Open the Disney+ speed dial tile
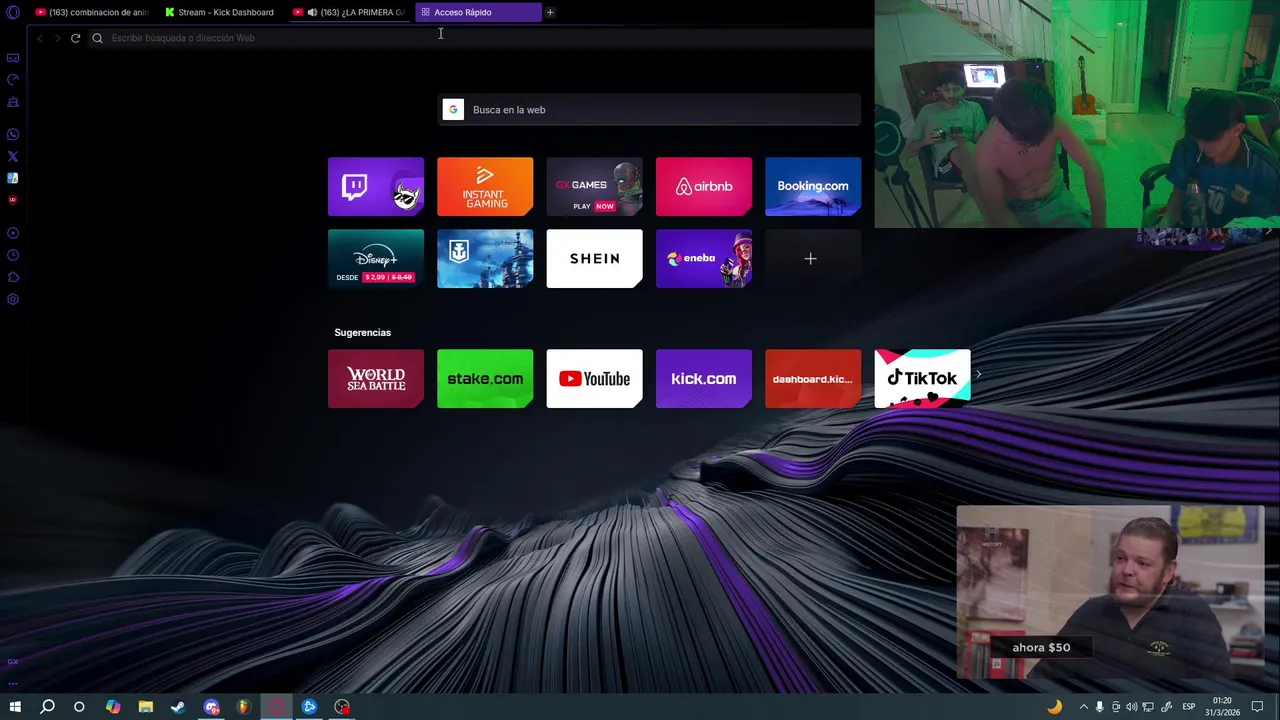Viewport: 1280px width, 720px height. [376, 258]
